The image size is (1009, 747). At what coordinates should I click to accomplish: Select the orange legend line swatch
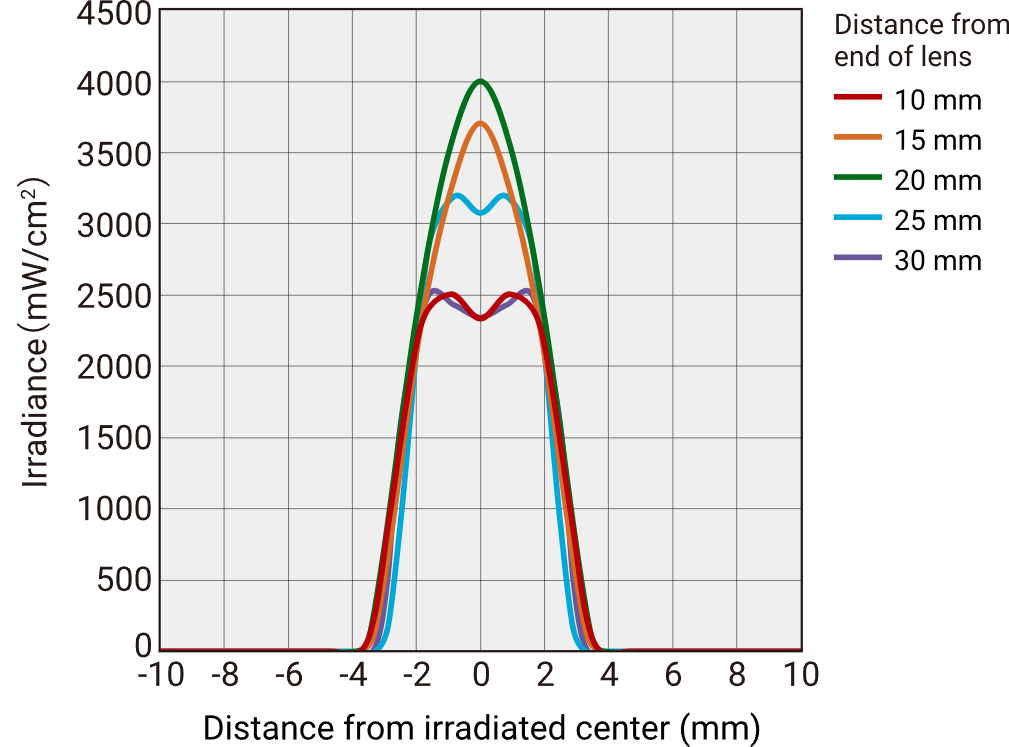pos(858,137)
